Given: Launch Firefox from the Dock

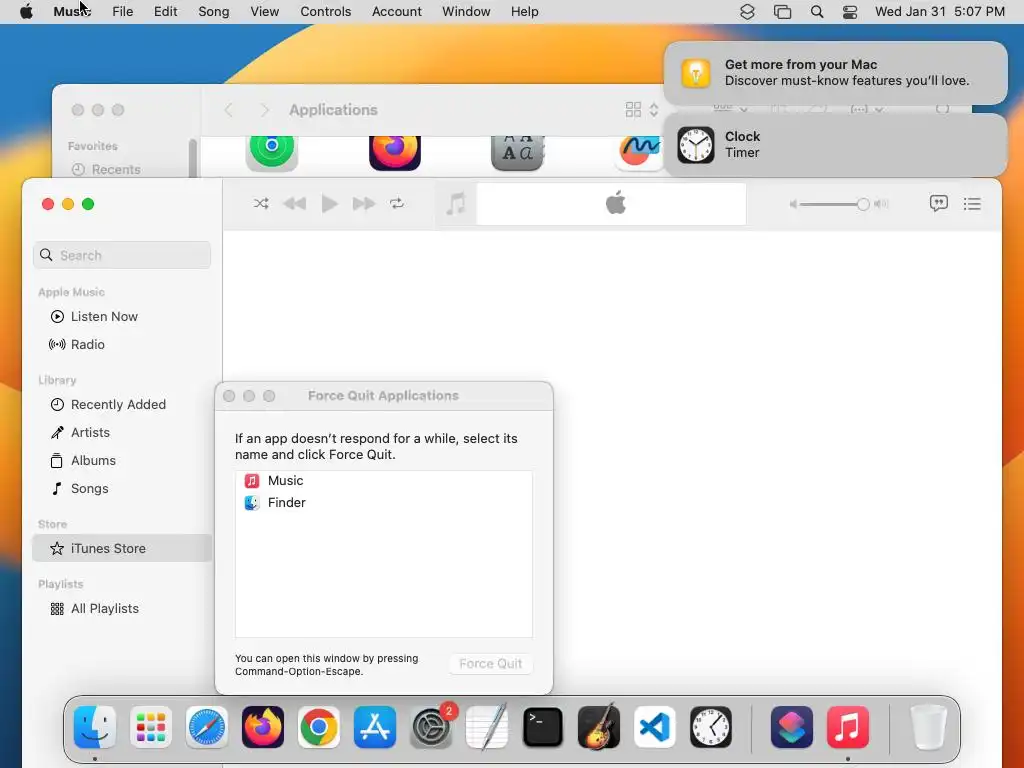Looking at the screenshot, I should [x=263, y=727].
